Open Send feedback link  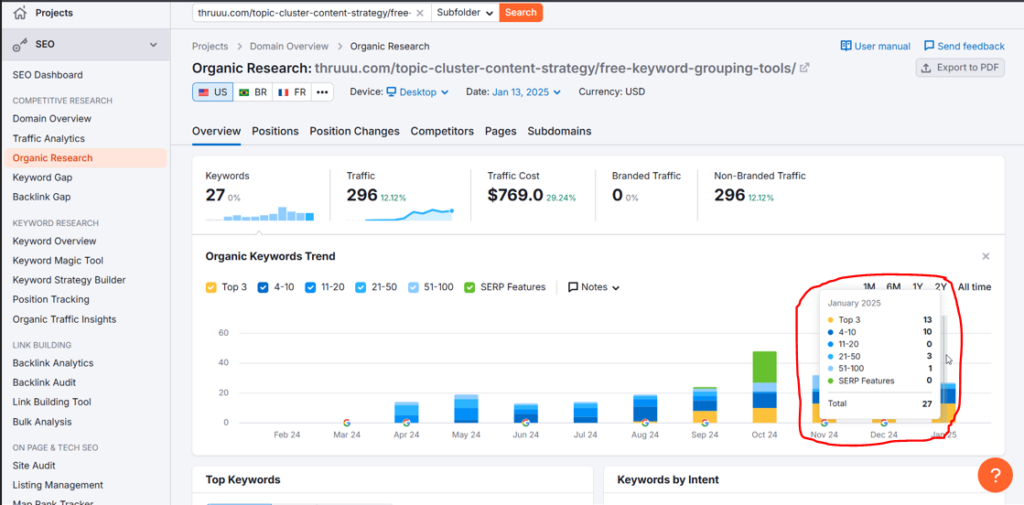964,46
